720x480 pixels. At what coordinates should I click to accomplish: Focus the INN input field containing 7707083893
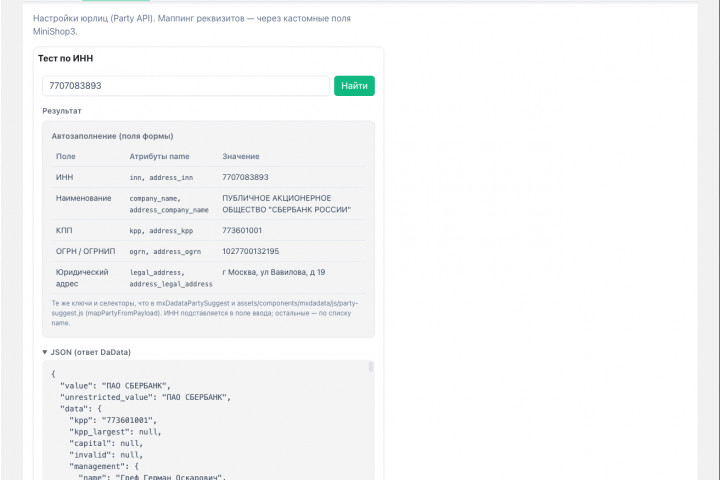point(185,86)
